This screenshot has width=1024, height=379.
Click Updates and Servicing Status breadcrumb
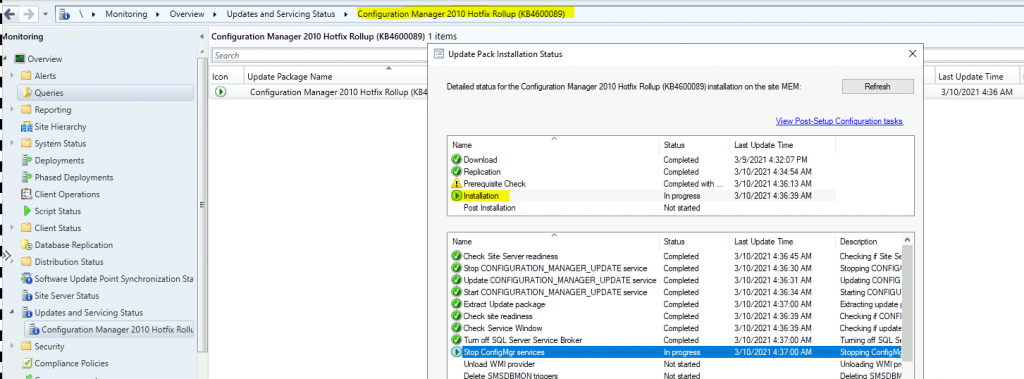tap(281, 14)
